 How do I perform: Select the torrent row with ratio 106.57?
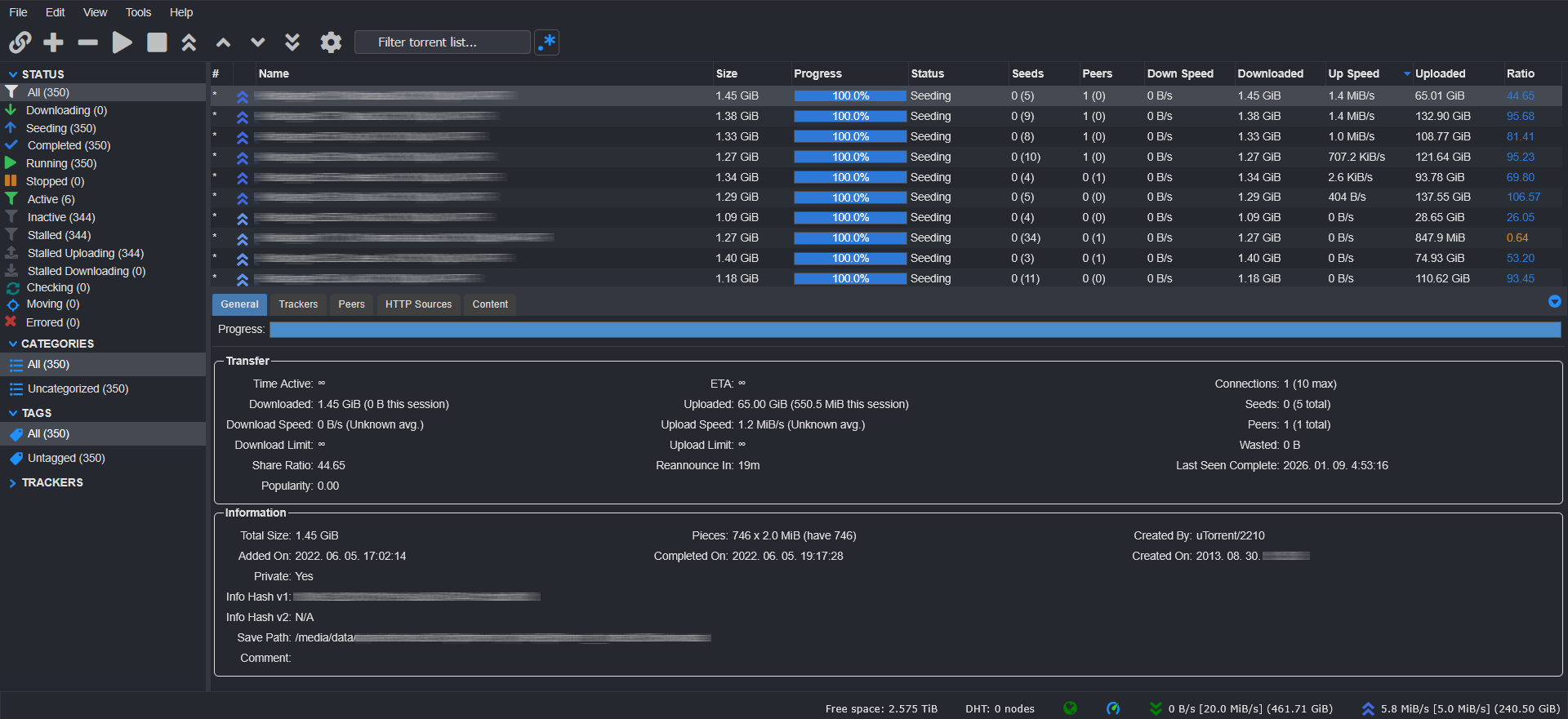tap(886, 198)
